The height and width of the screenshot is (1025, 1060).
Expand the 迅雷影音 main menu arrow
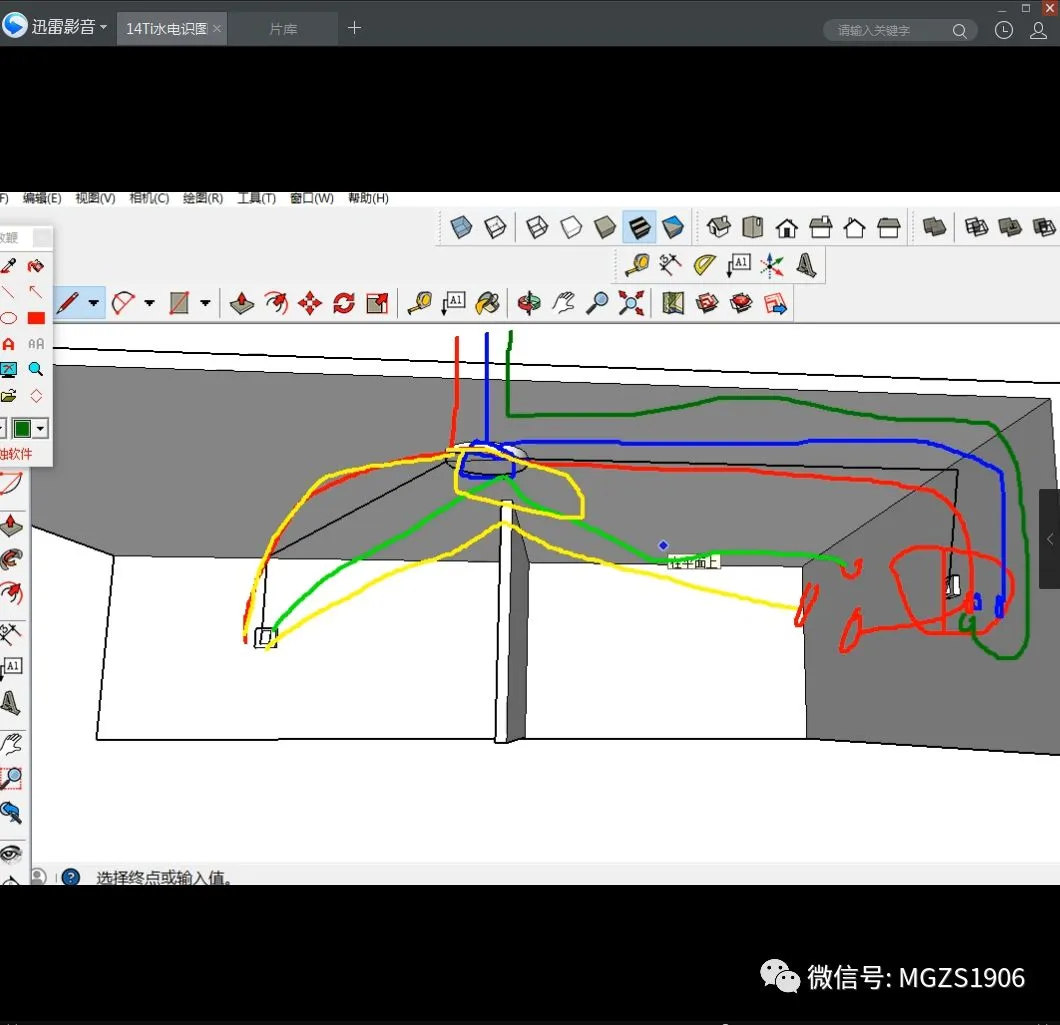click(x=103, y=27)
